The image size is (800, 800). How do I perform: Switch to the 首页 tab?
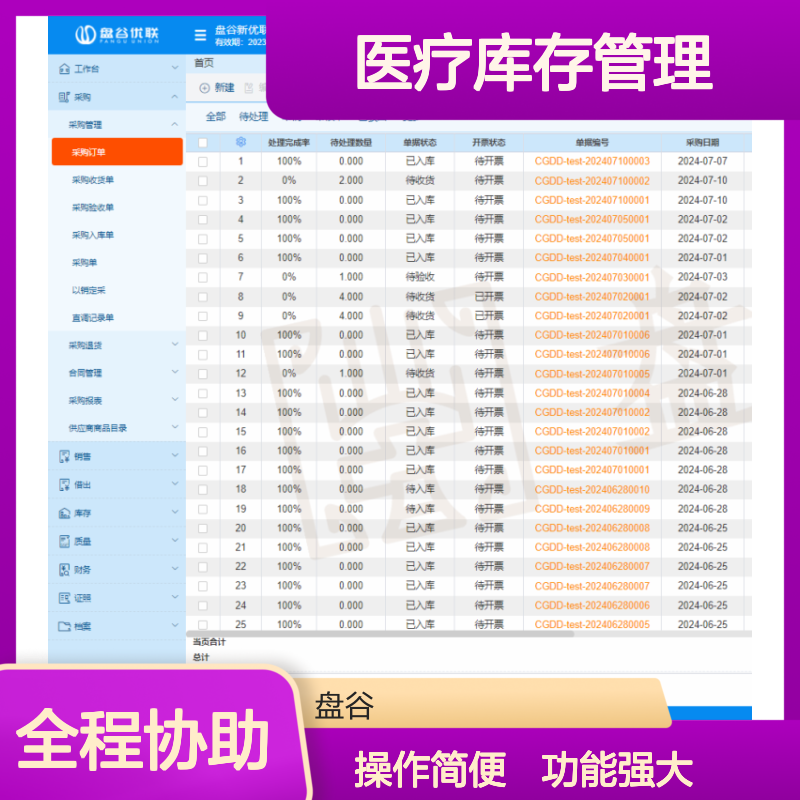point(204,63)
